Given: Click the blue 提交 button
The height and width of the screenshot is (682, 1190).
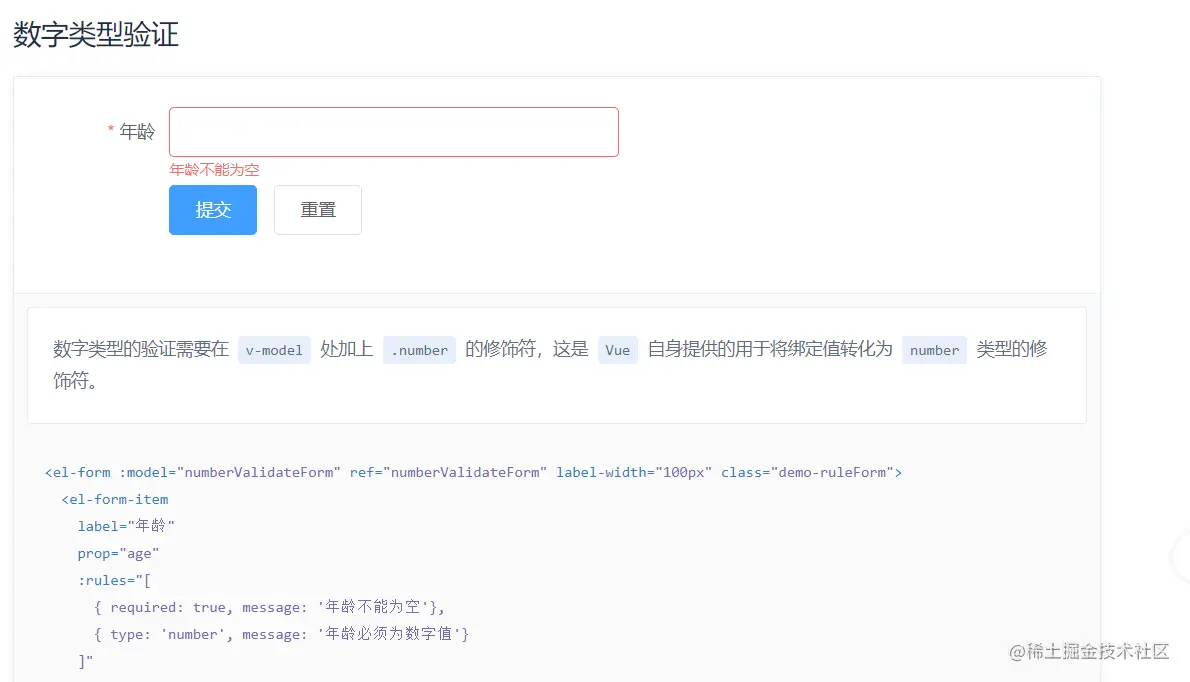Looking at the screenshot, I should coord(212,210).
